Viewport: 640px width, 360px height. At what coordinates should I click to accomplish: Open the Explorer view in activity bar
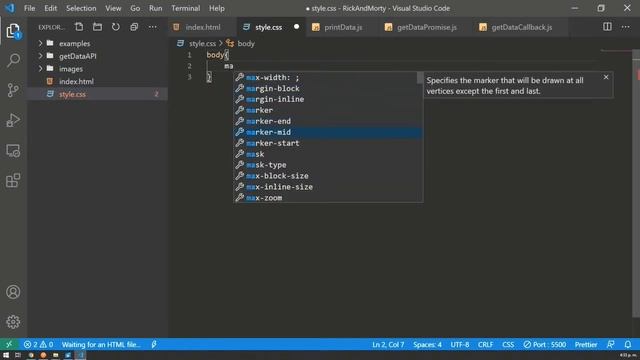[13, 31]
